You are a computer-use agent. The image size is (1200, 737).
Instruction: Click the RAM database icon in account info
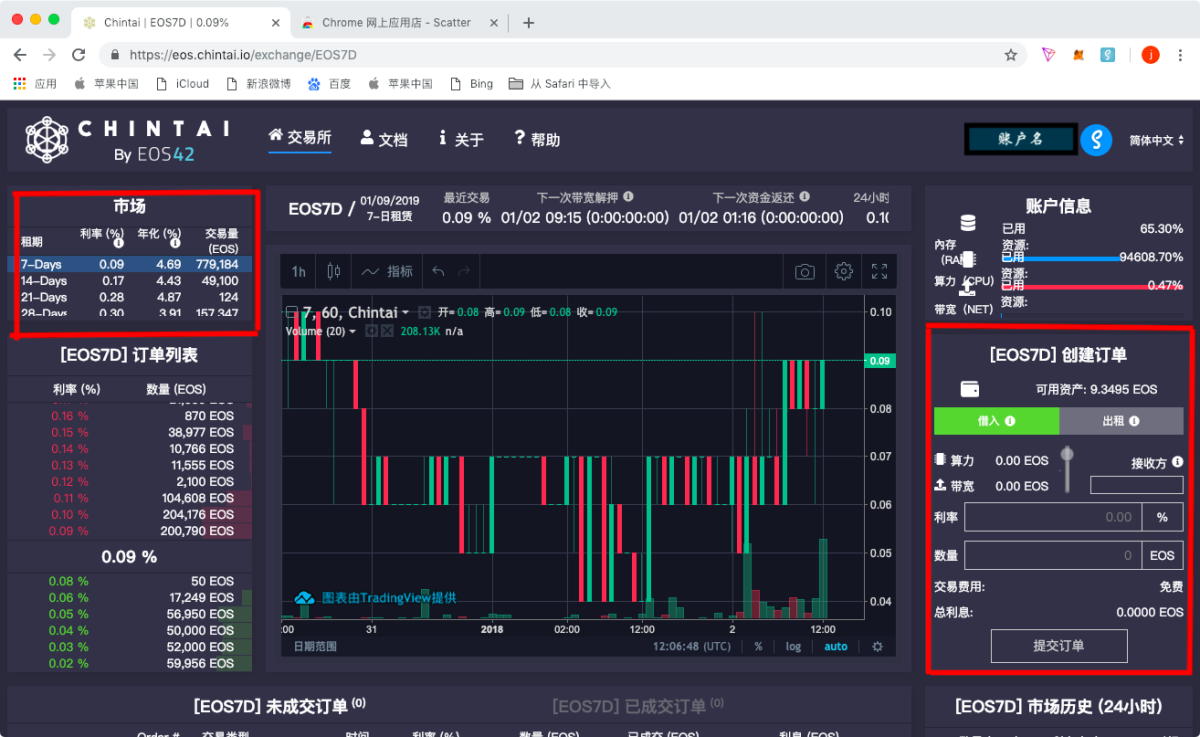(967, 223)
